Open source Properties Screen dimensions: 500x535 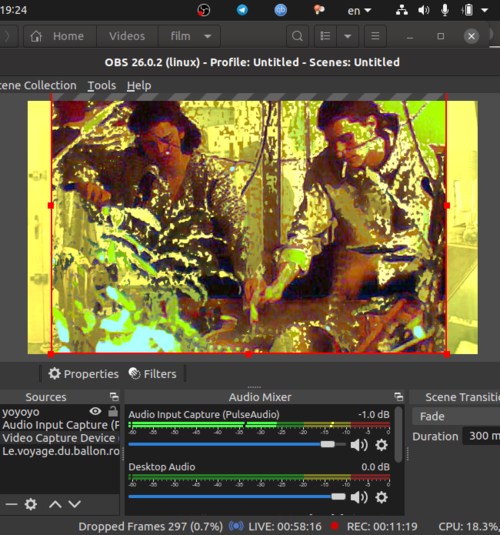tap(83, 374)
